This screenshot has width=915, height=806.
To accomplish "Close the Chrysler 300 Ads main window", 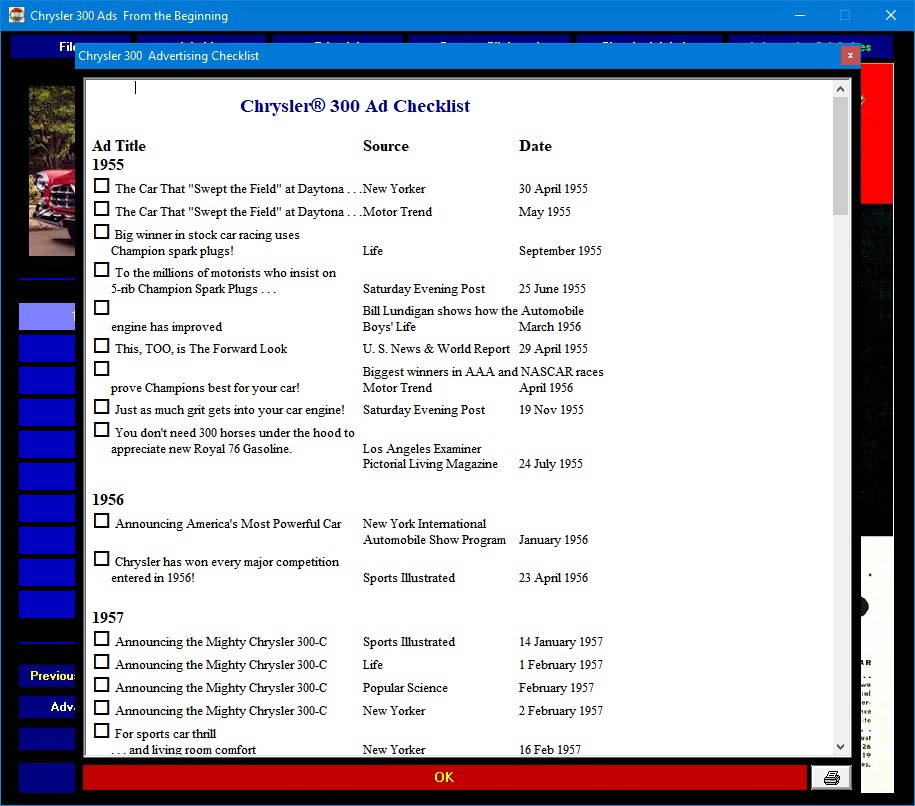I will point(890,15).
